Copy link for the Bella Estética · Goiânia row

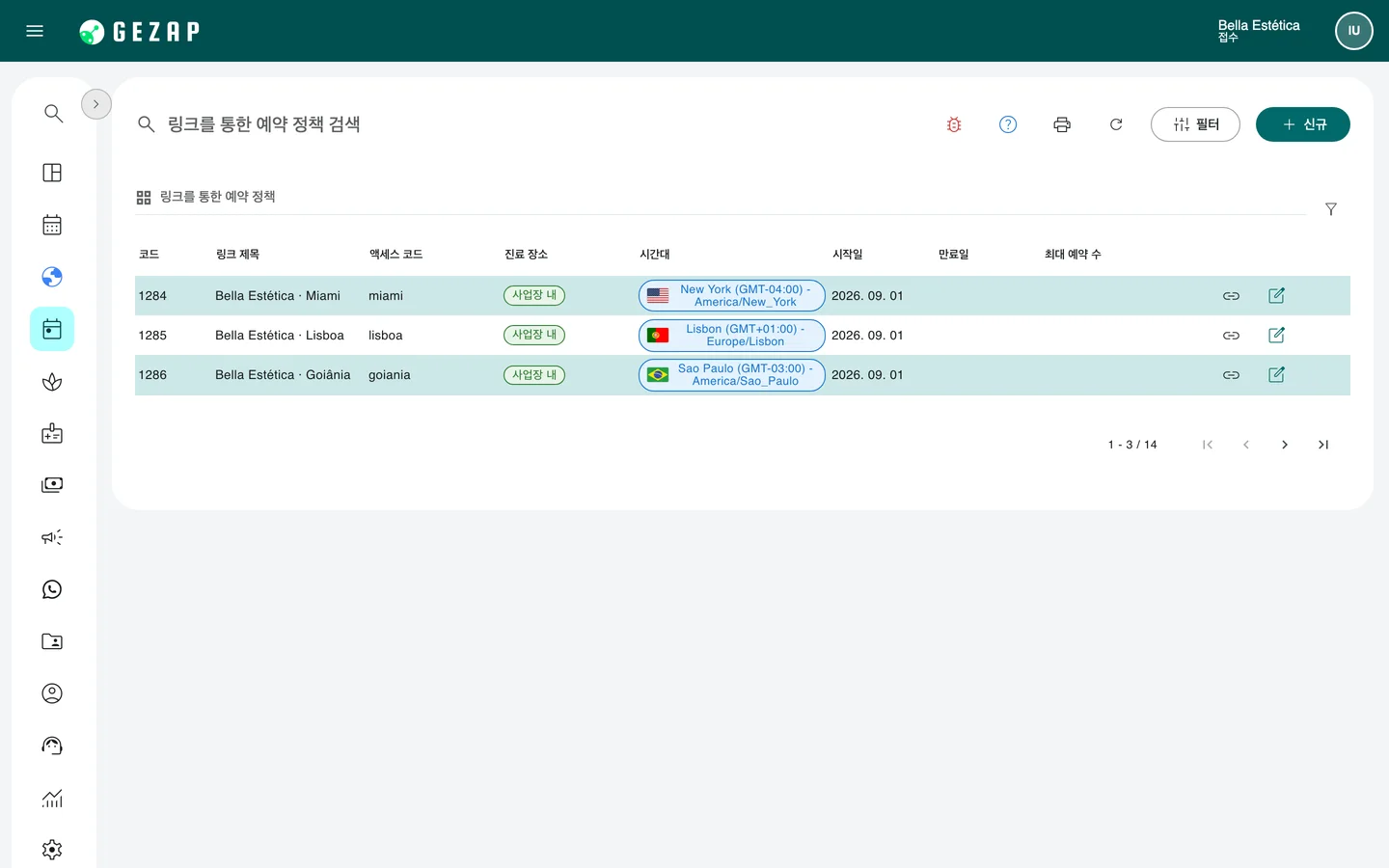click(x=1231, y=375)
